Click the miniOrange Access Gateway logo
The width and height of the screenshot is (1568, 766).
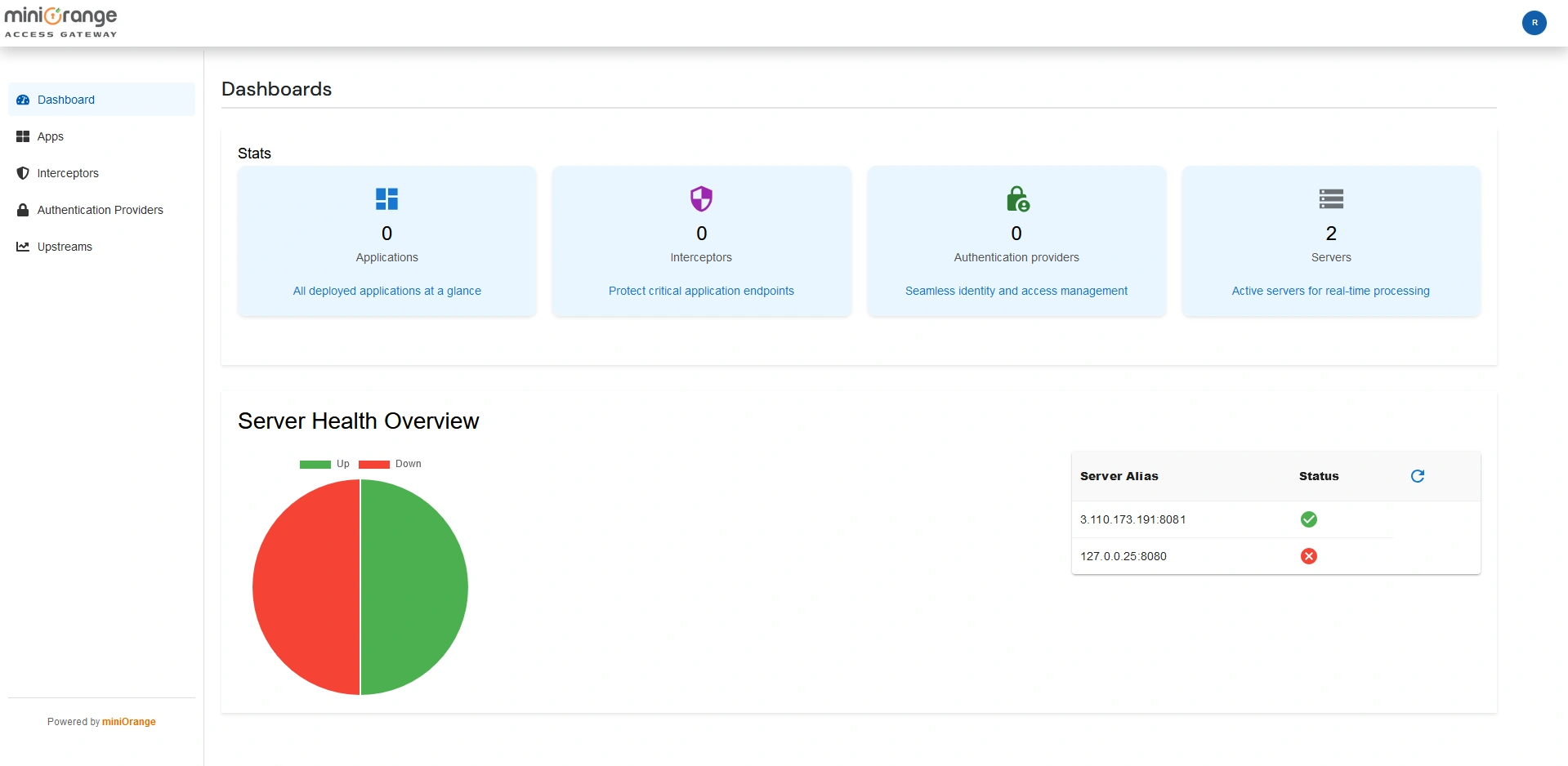61,22
